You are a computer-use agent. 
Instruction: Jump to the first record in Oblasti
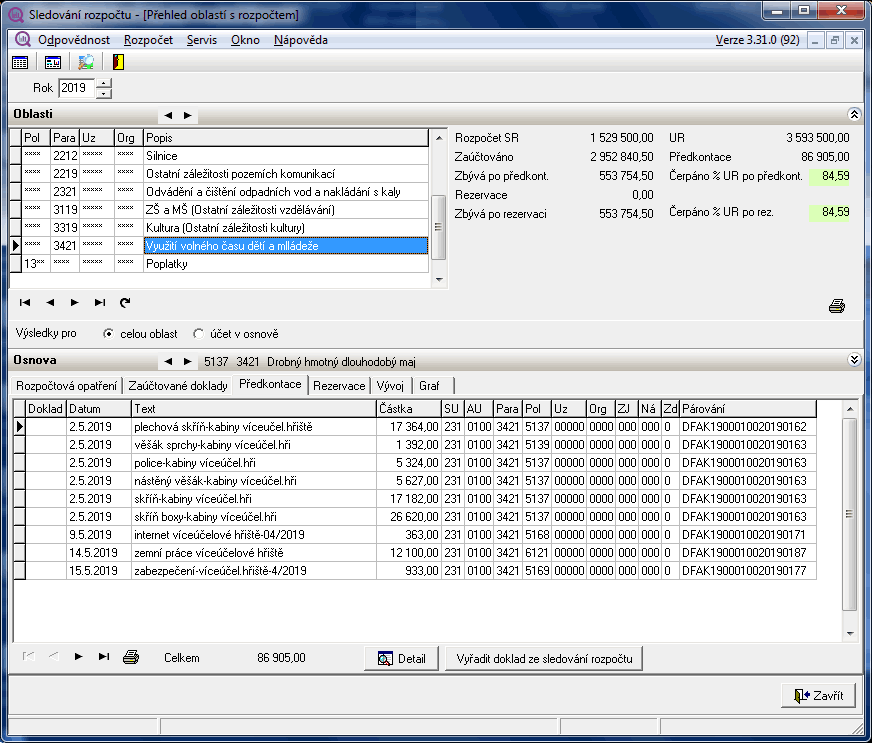click(25, 302)
